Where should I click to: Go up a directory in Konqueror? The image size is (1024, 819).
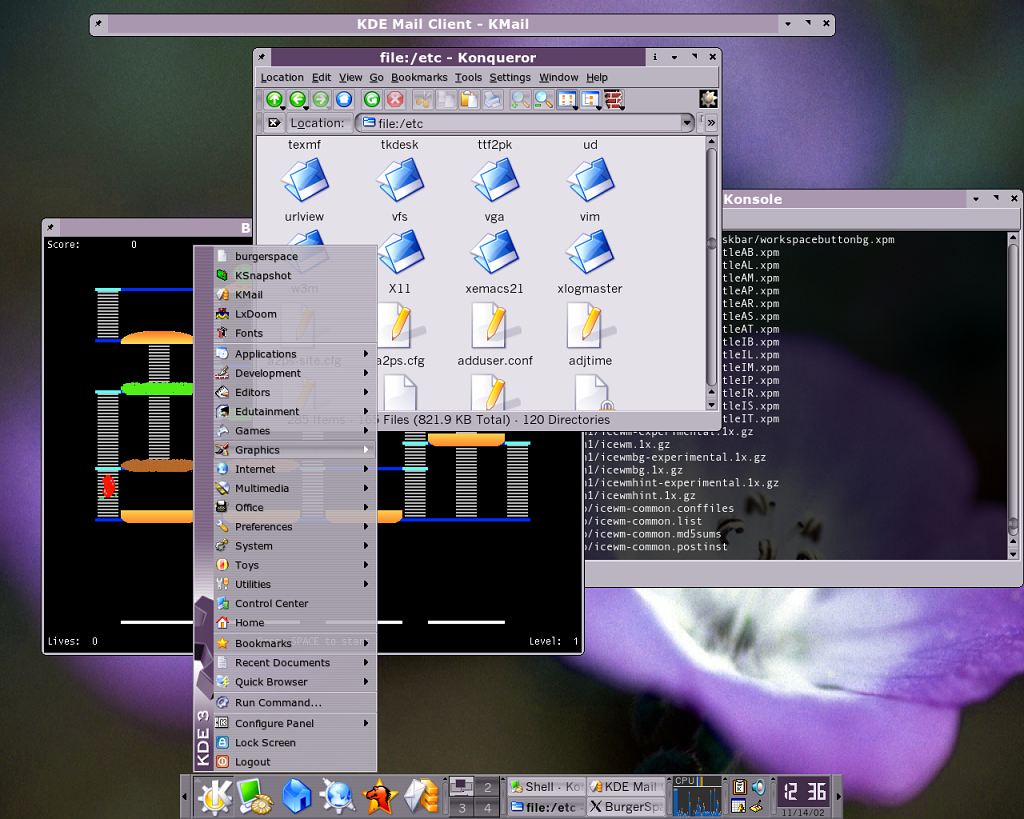pos(274,99)
